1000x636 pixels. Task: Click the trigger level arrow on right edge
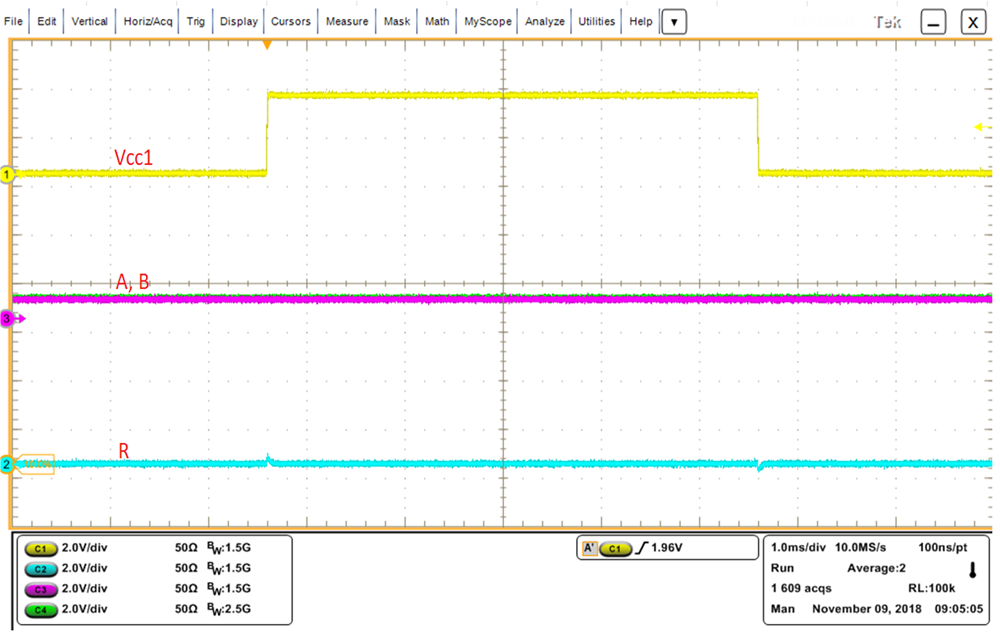coord(985,126)
